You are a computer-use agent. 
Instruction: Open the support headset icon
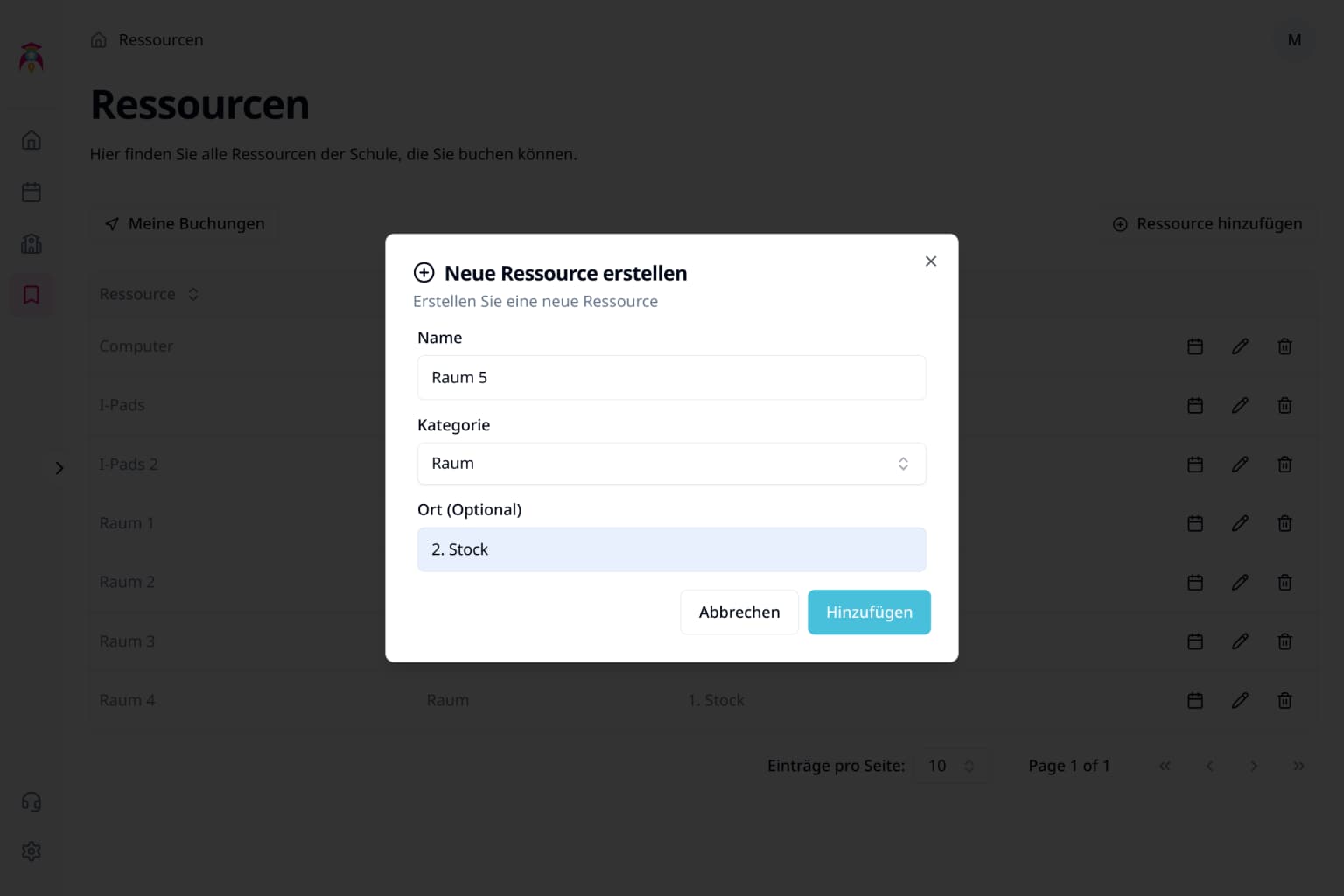tap(31, 801)
